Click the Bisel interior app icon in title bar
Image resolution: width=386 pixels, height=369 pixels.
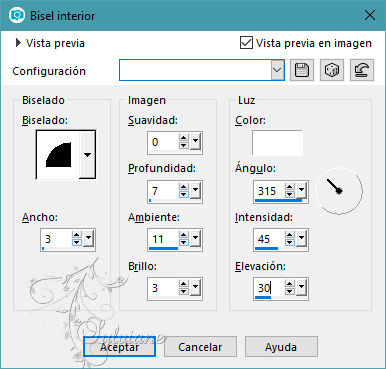[17, 15]
